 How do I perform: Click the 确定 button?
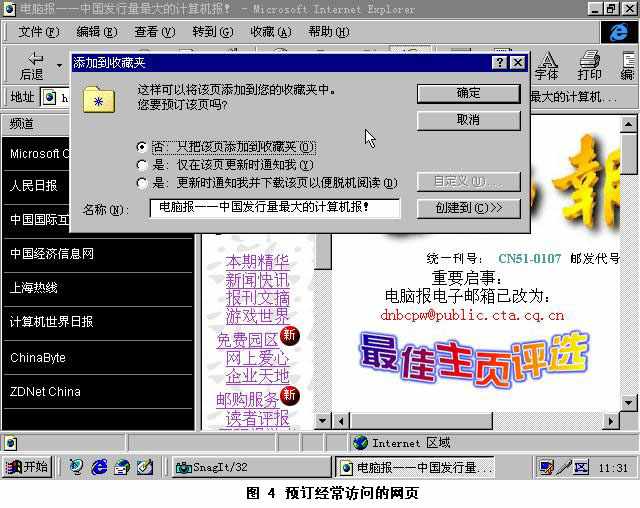(469, 93)
